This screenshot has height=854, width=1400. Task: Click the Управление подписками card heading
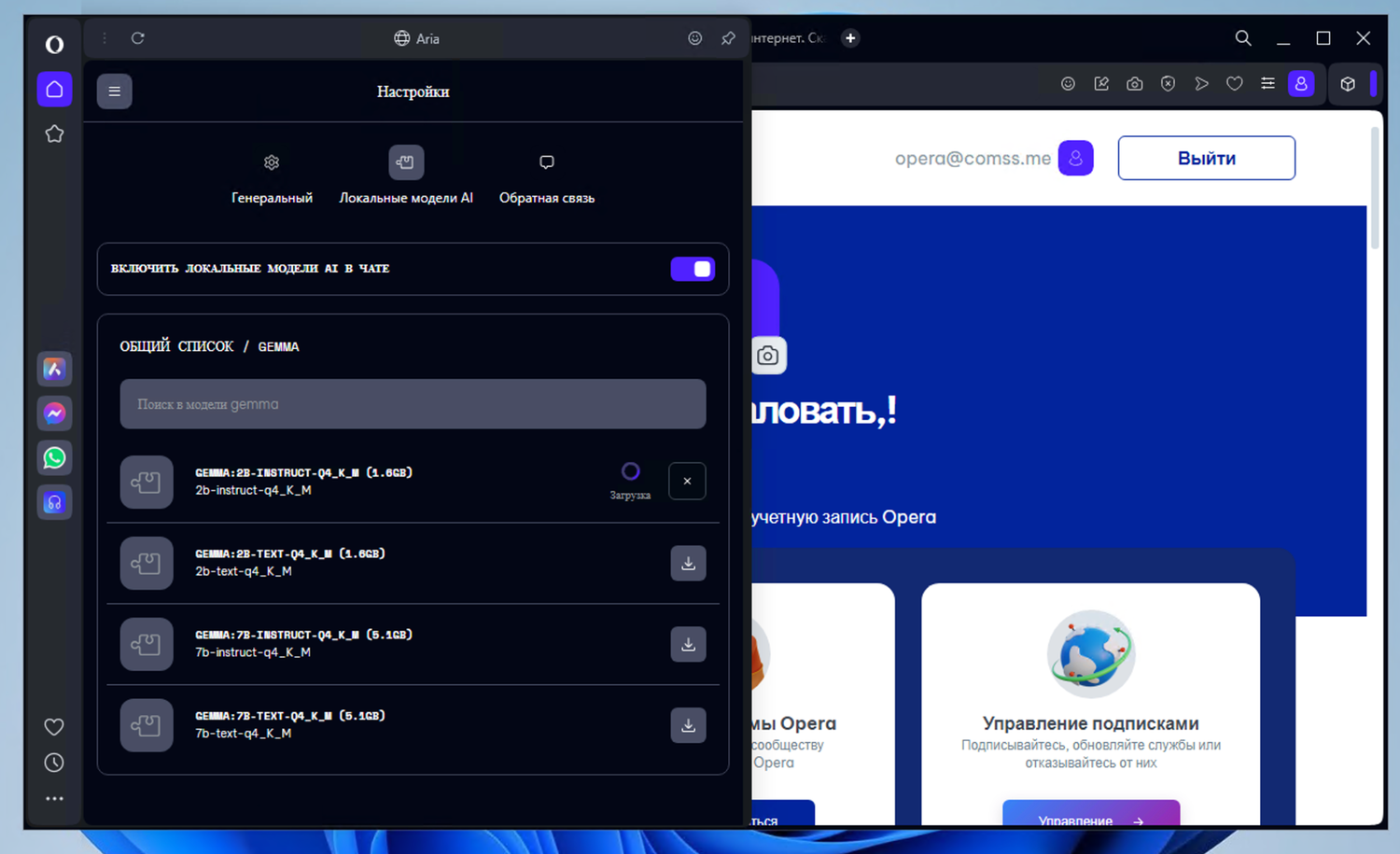(1091, 723)
